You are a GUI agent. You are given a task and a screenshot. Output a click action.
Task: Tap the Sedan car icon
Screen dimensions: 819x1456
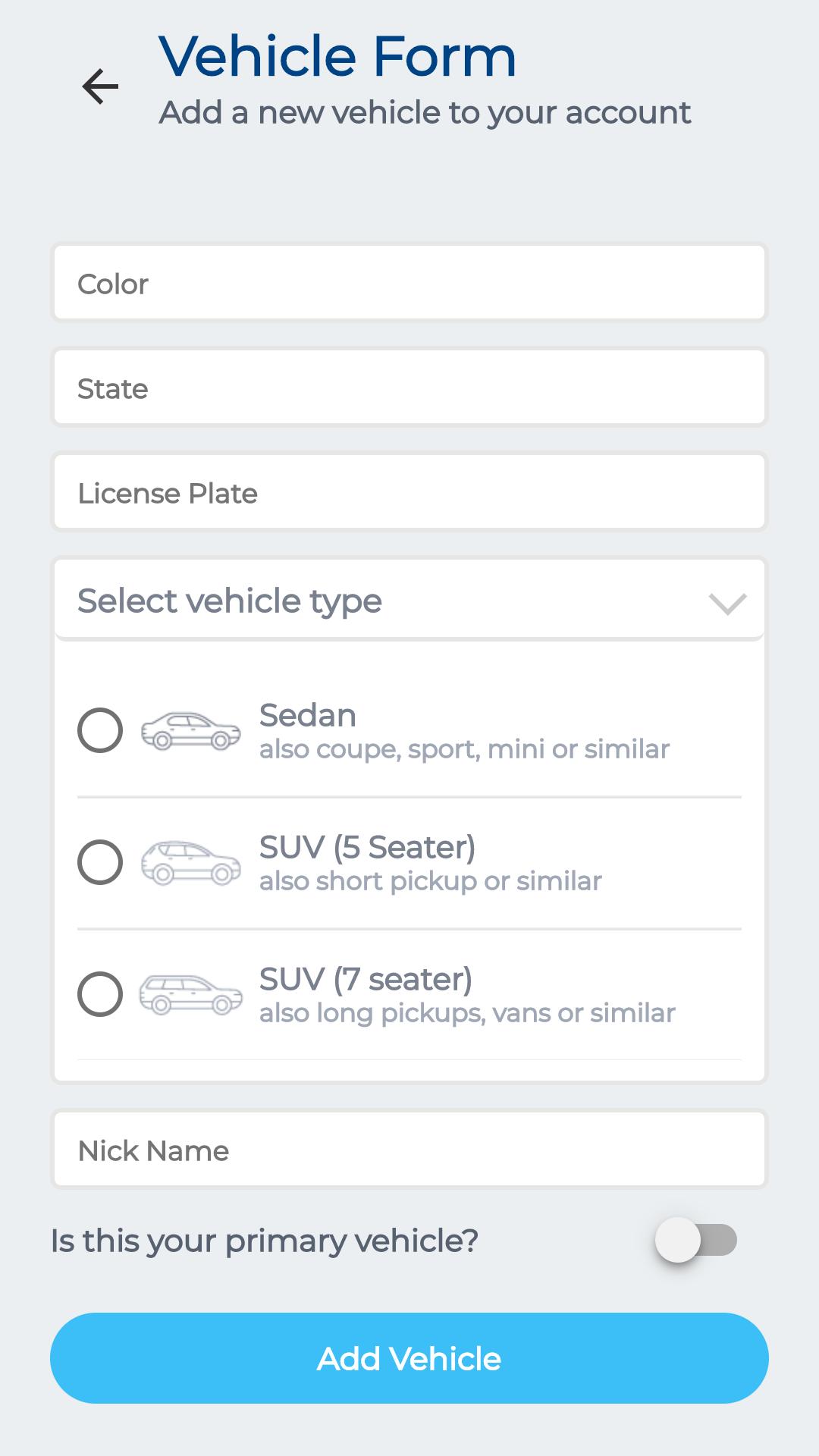191,731
